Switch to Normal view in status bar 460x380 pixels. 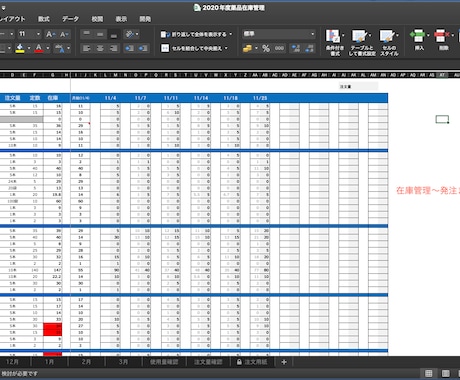coord(429,373)
